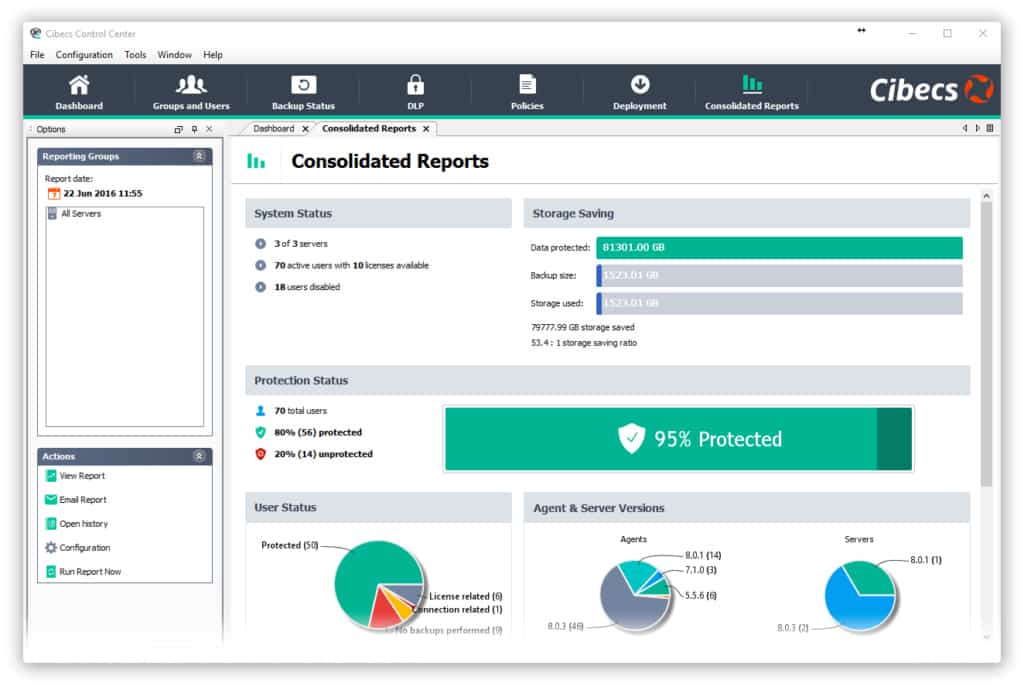This screenshot has width=1024, height=690.
Task: Open the Help menu
Action: (213, 55)
